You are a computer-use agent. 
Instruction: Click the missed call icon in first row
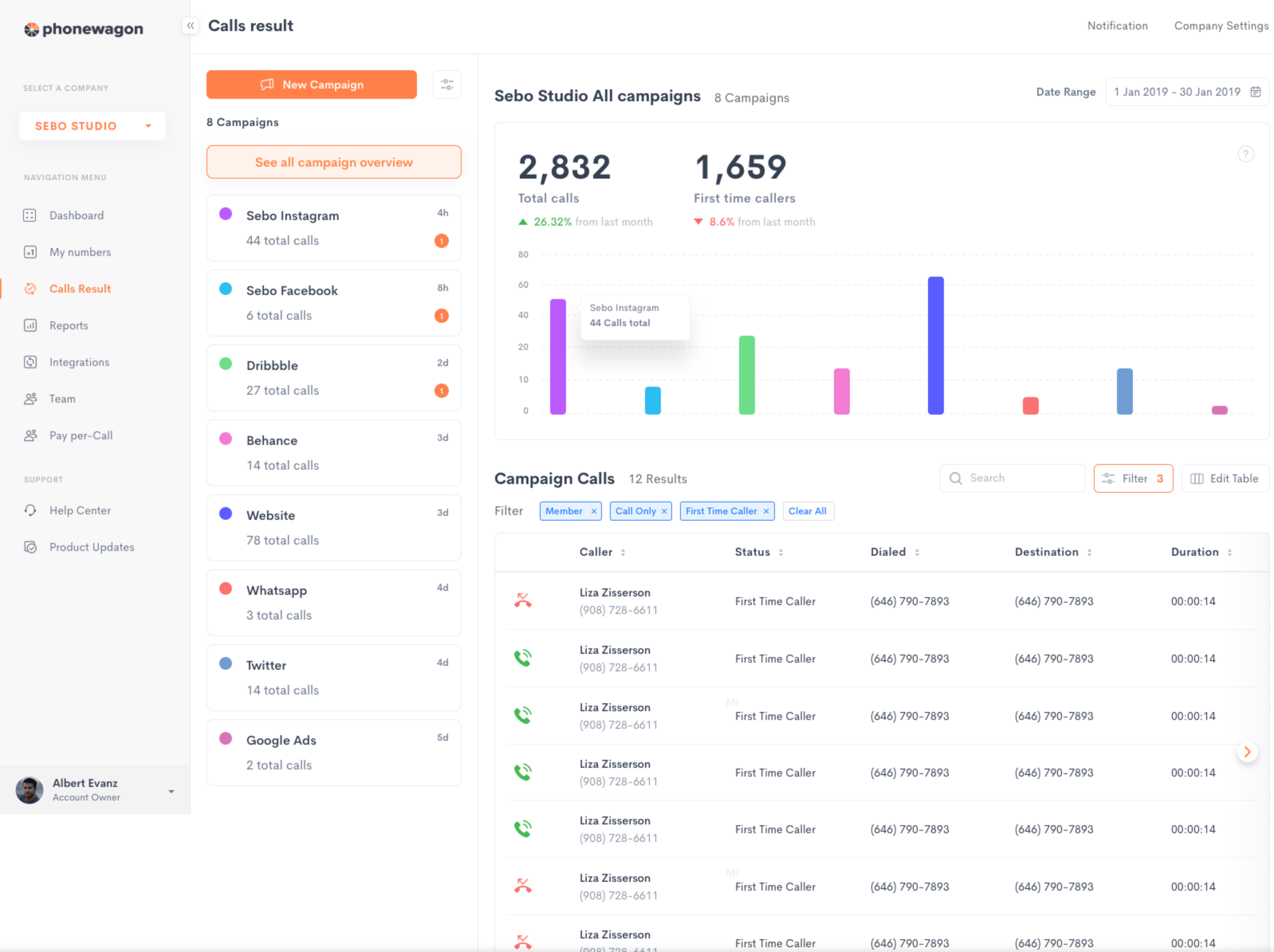522,601
